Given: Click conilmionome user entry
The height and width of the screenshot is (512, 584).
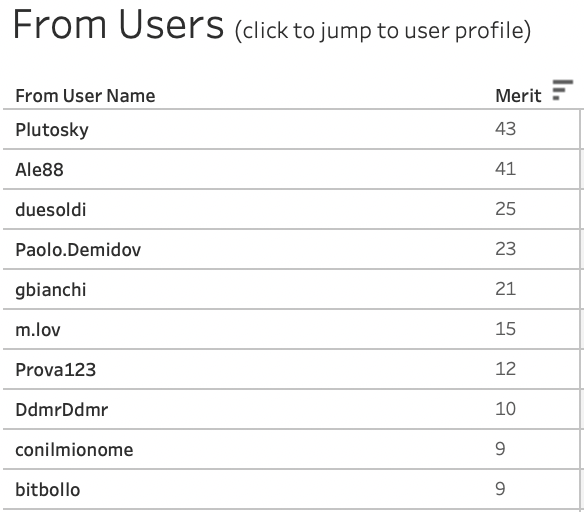Looking at the screenshot, I should pyautogui.click(x=74, y=450).
